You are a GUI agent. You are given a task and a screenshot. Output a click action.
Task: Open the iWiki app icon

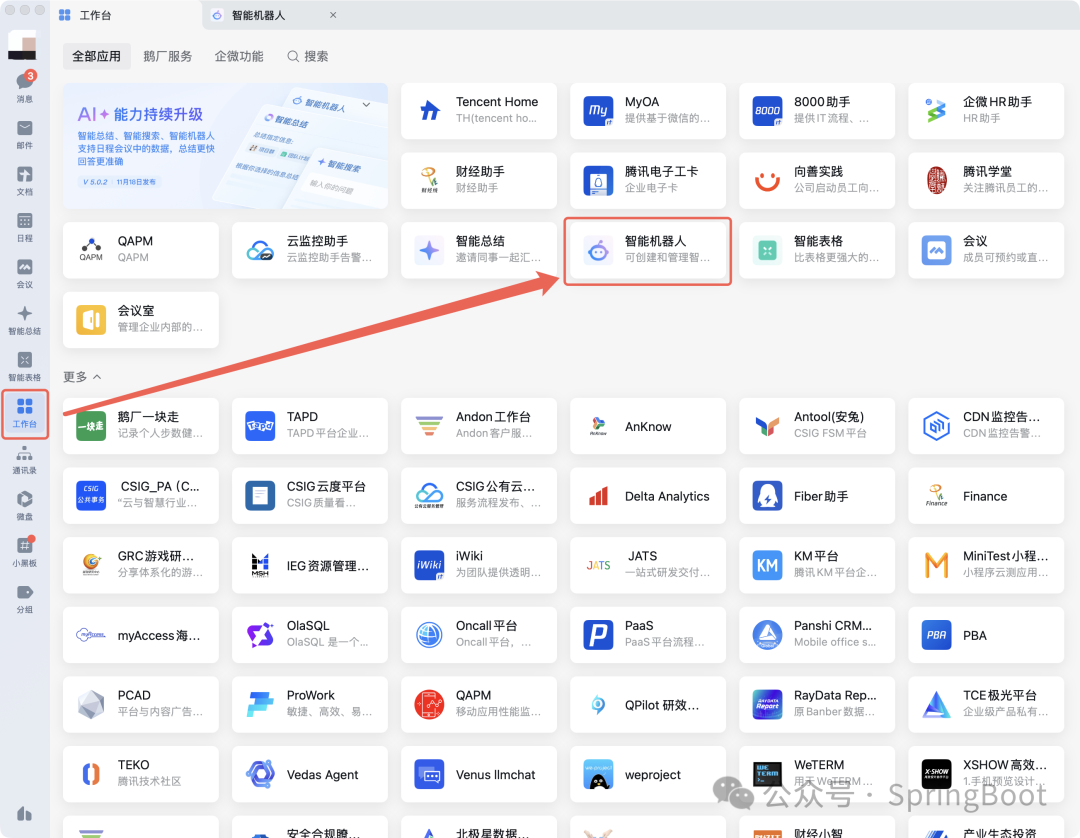click(x=430, y=565)
